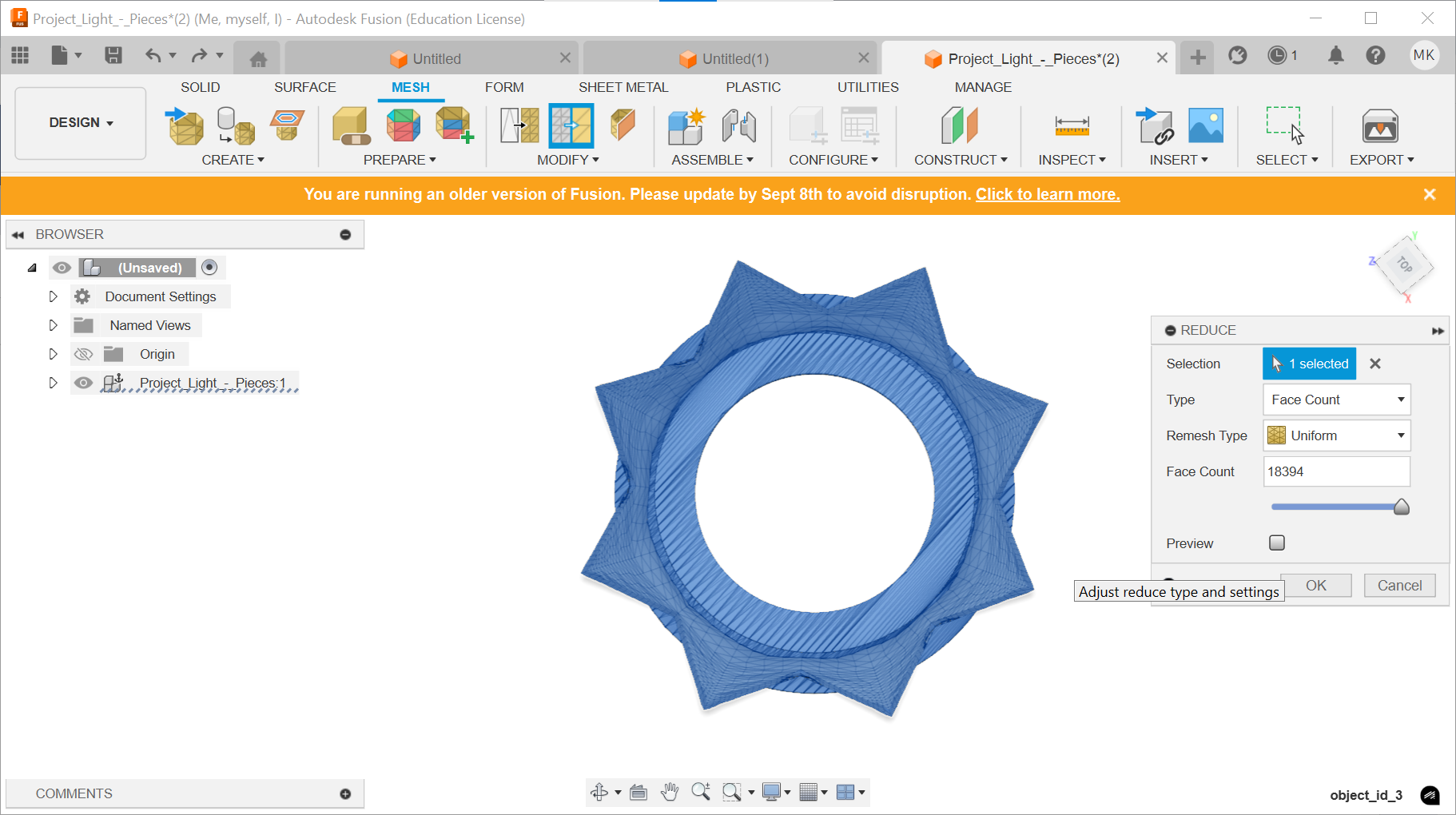Click OK in the Reduce dialog
This screenshot has width=1456, height=815.
[x=1316, y=586]
